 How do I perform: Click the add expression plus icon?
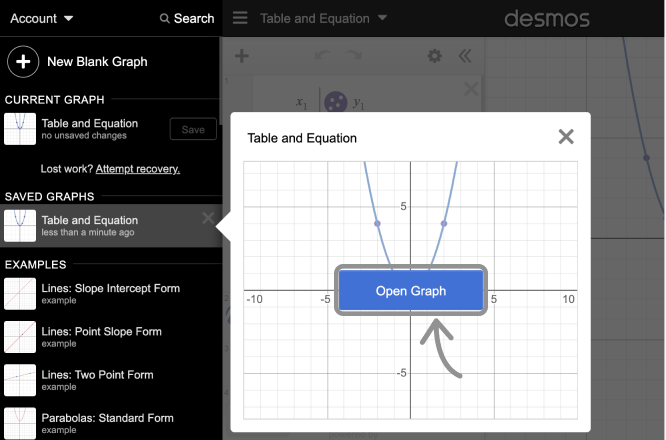[x=241, y=57]
